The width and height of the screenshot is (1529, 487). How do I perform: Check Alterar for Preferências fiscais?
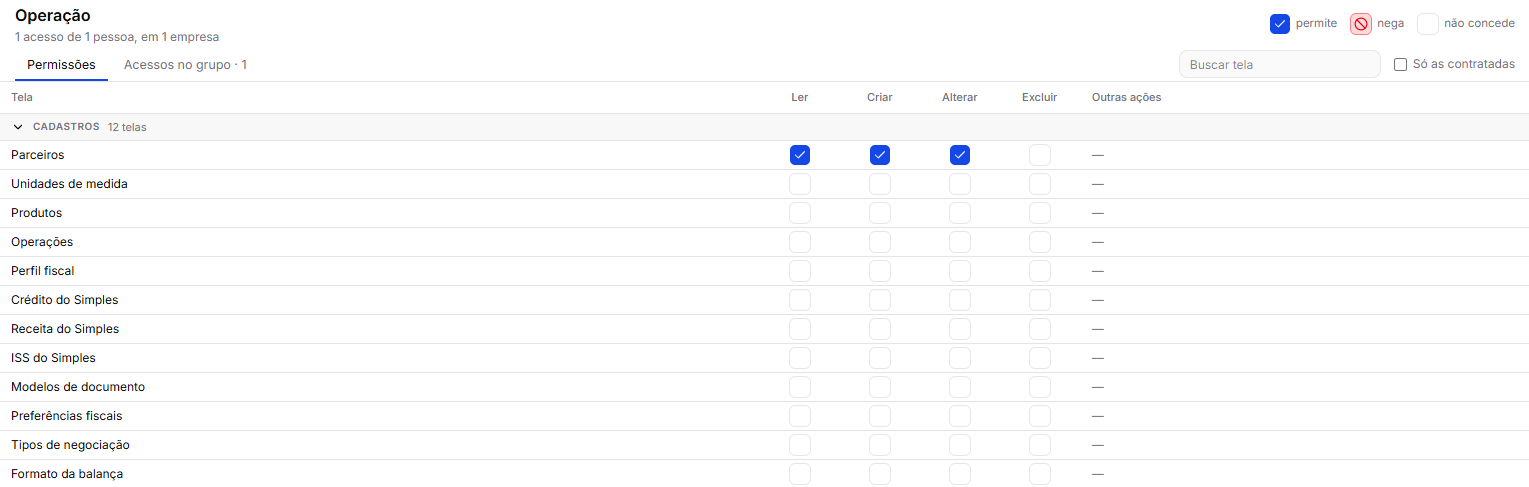coord(960,416)
